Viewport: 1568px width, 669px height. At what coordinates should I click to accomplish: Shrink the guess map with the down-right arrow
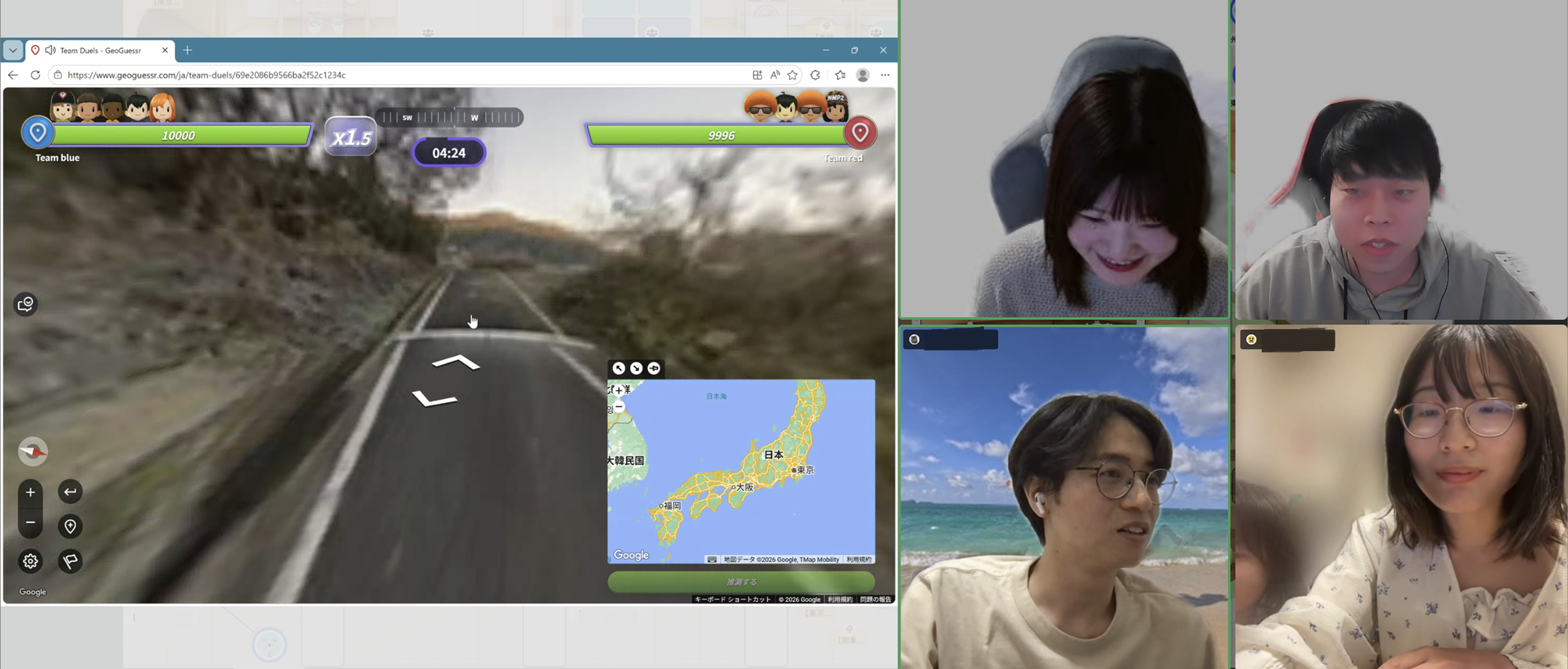tap(636, 368)
